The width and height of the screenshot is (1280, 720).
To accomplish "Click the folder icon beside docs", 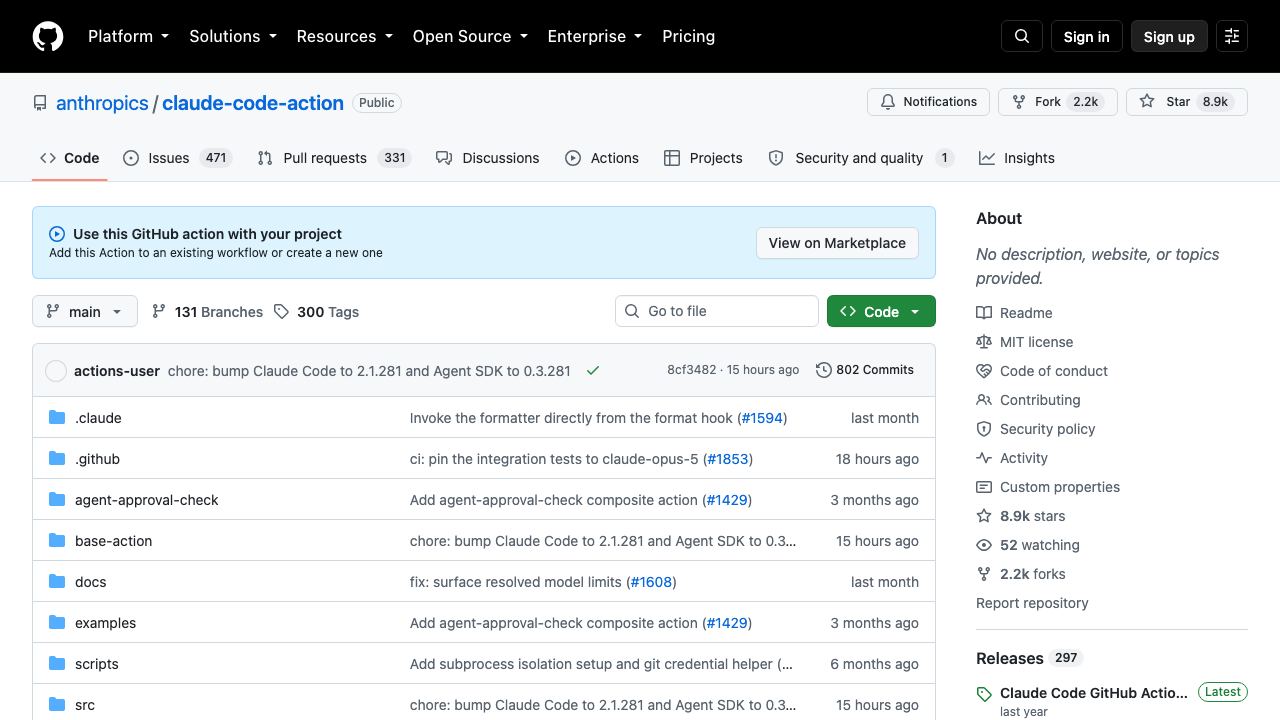I will (x=57, y=582).
